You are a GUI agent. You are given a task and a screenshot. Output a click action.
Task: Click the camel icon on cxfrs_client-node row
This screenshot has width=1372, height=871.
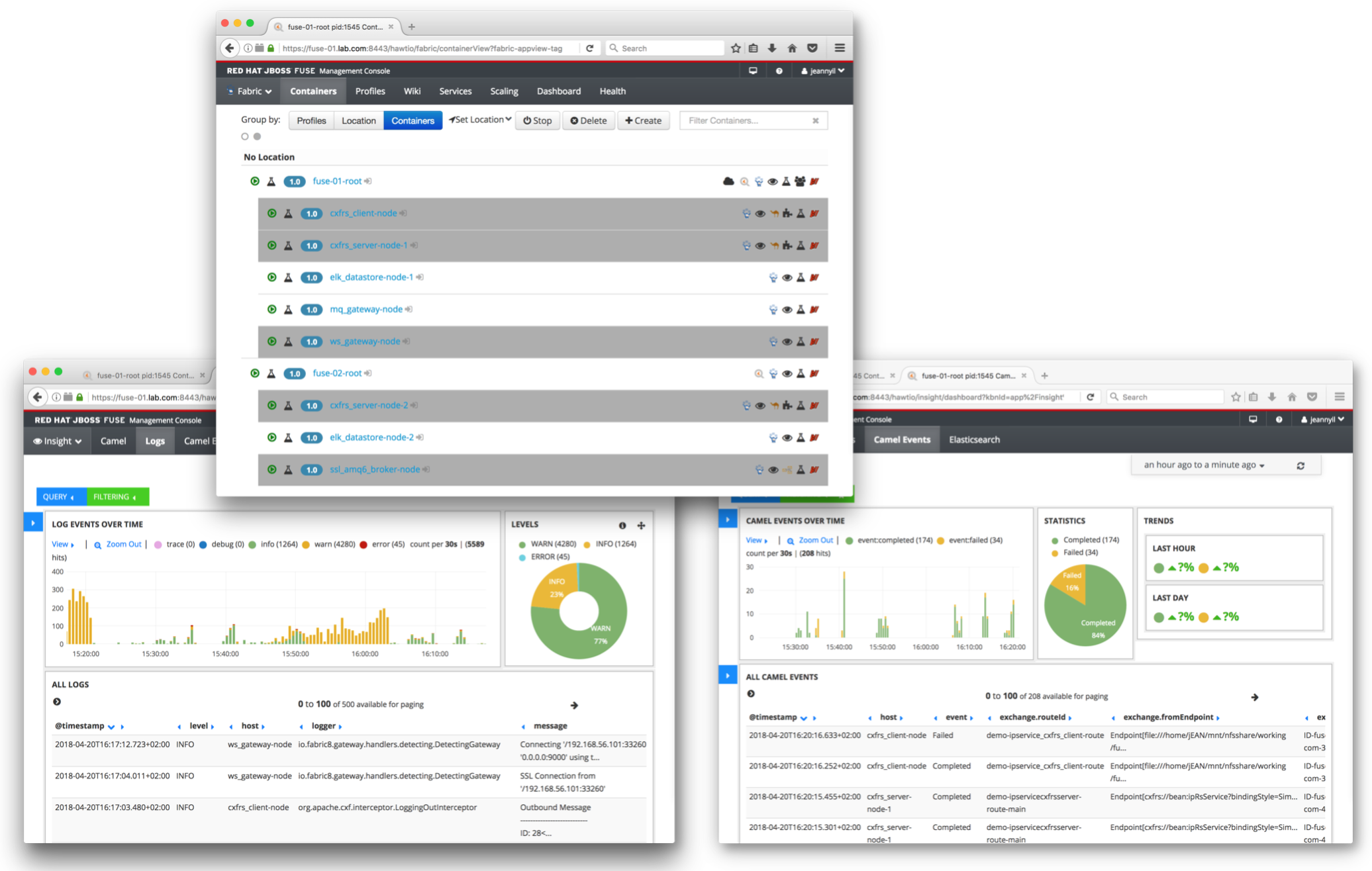pyautogui.click(x=773, y=214)
